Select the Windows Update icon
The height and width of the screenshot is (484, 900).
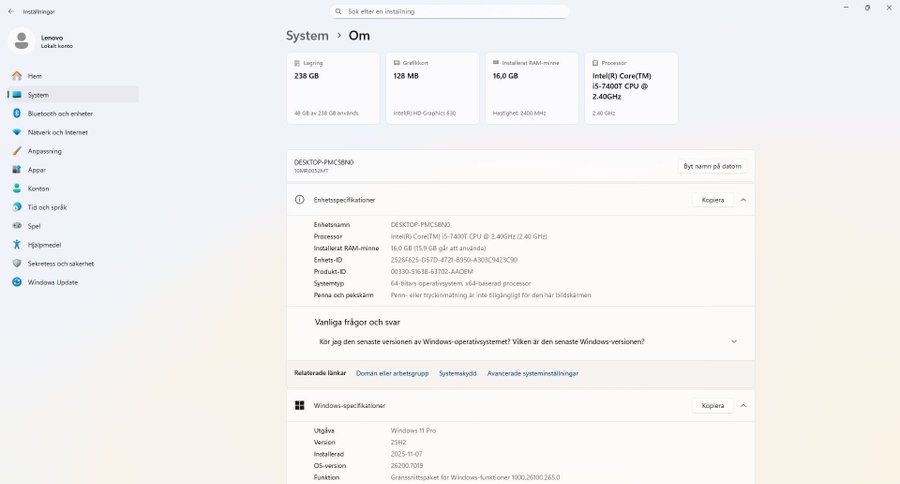pos(17,282)
